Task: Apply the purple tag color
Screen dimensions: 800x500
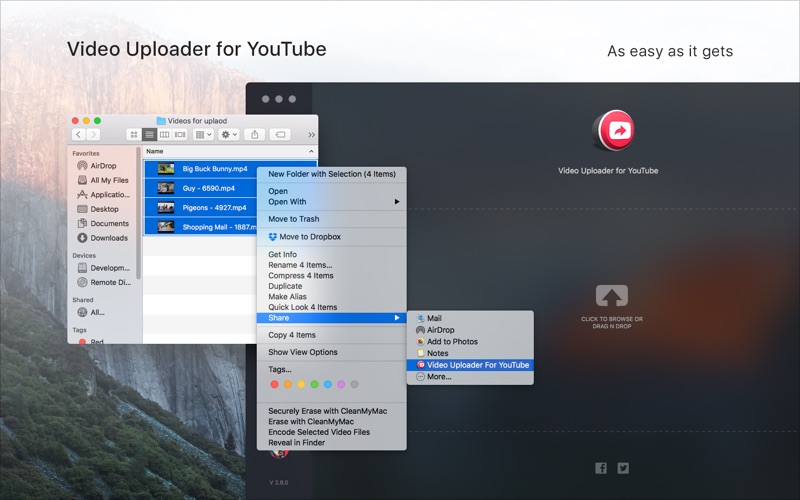Action: [x=341, y=384]
